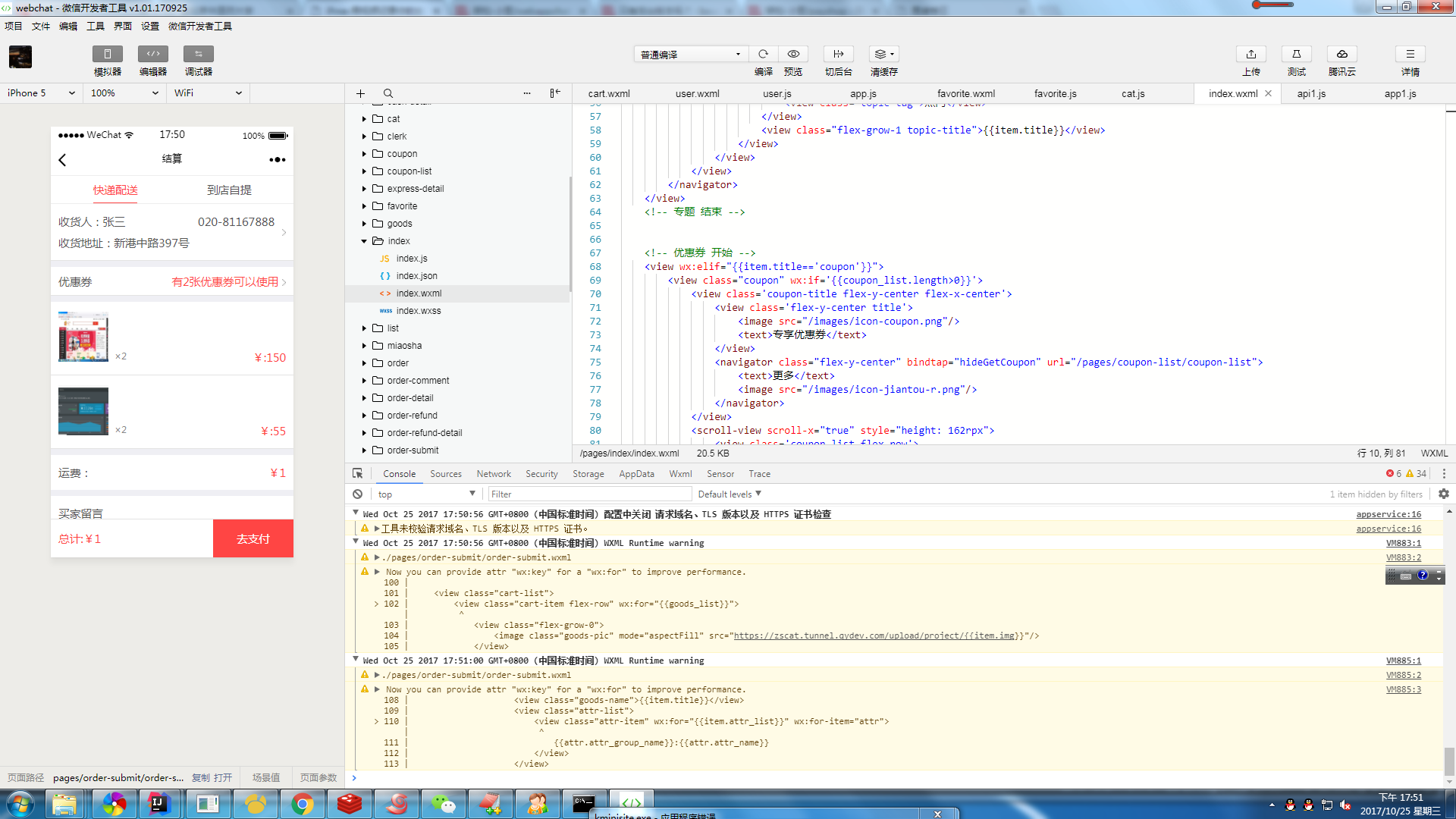
Task: Close the index.wxml tab
Action: (x=1268, y=93)
